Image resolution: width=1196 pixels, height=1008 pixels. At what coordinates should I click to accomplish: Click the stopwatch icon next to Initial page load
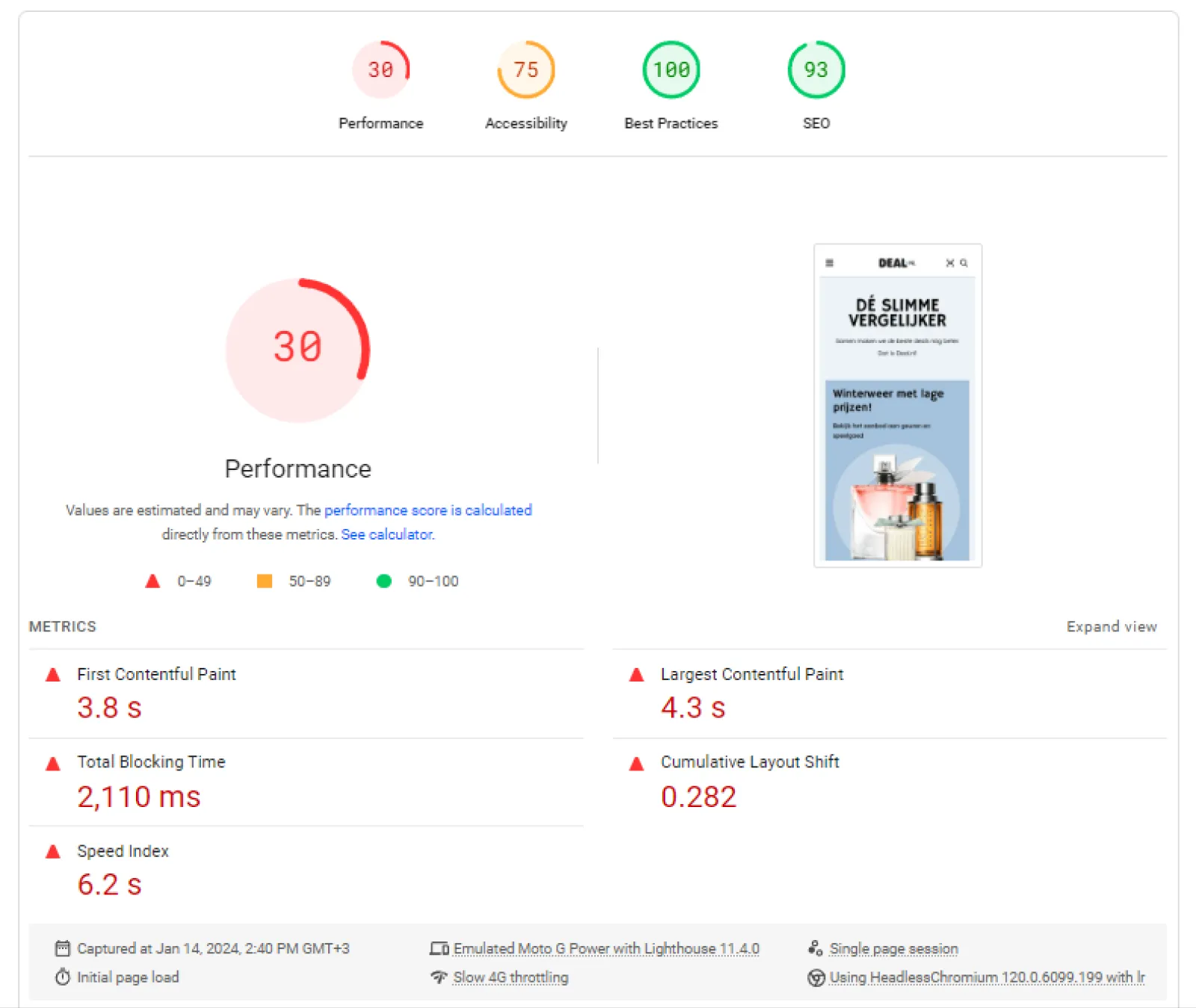click(x=63, y=977)
